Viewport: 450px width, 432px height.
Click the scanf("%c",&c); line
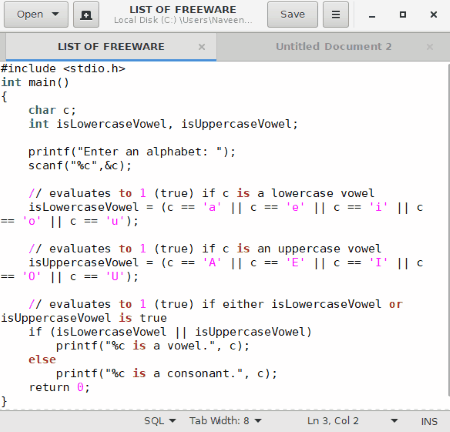click(80, 166)
